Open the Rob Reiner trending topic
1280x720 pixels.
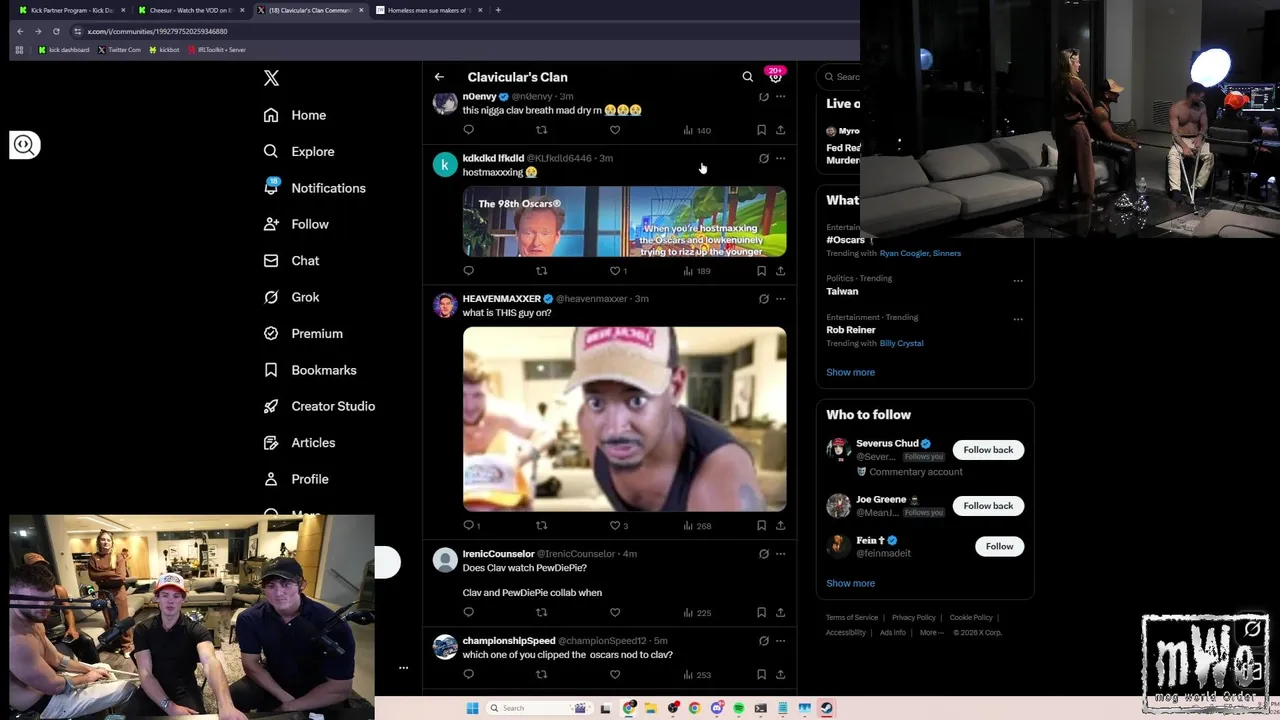click(851, 330)
